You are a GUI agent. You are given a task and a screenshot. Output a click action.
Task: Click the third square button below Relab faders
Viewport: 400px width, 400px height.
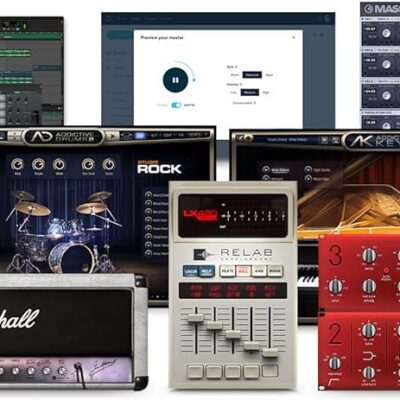[x=233, y=371]
